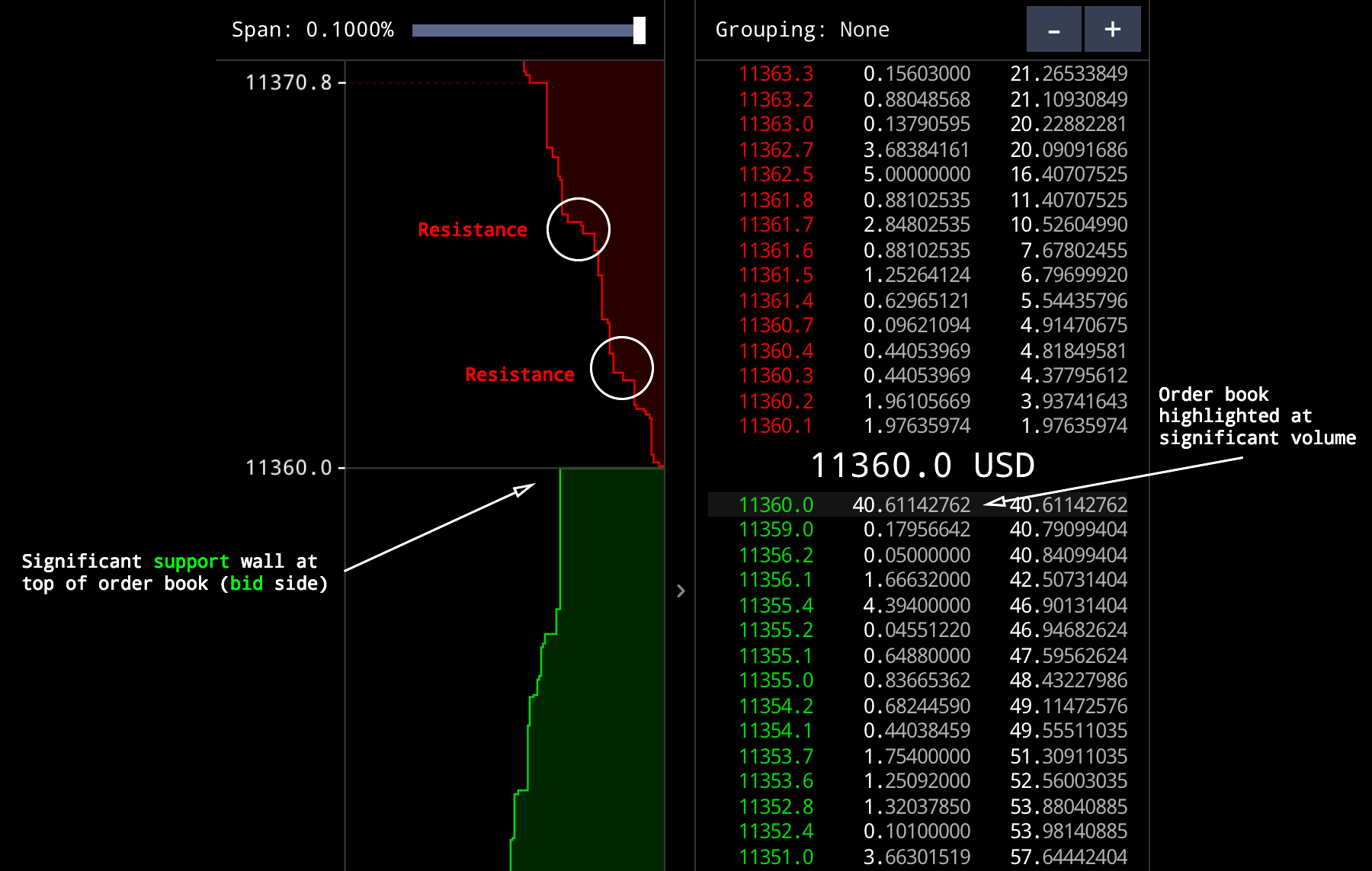Click the bid amount 3.66301519

click(917, 857)
